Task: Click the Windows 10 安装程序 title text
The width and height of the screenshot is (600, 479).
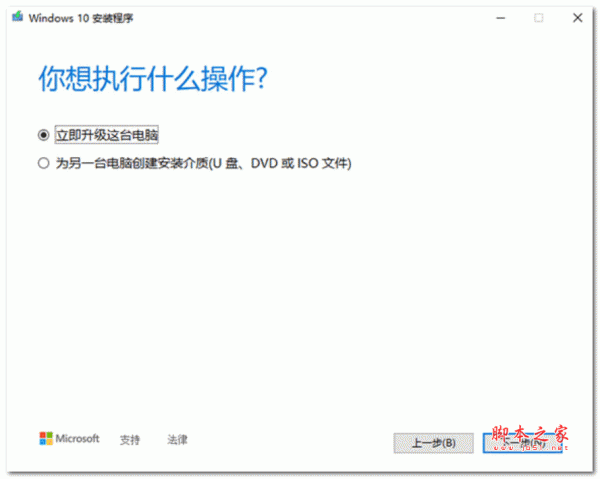Action: pyautogui.click(x=81, y=18)
